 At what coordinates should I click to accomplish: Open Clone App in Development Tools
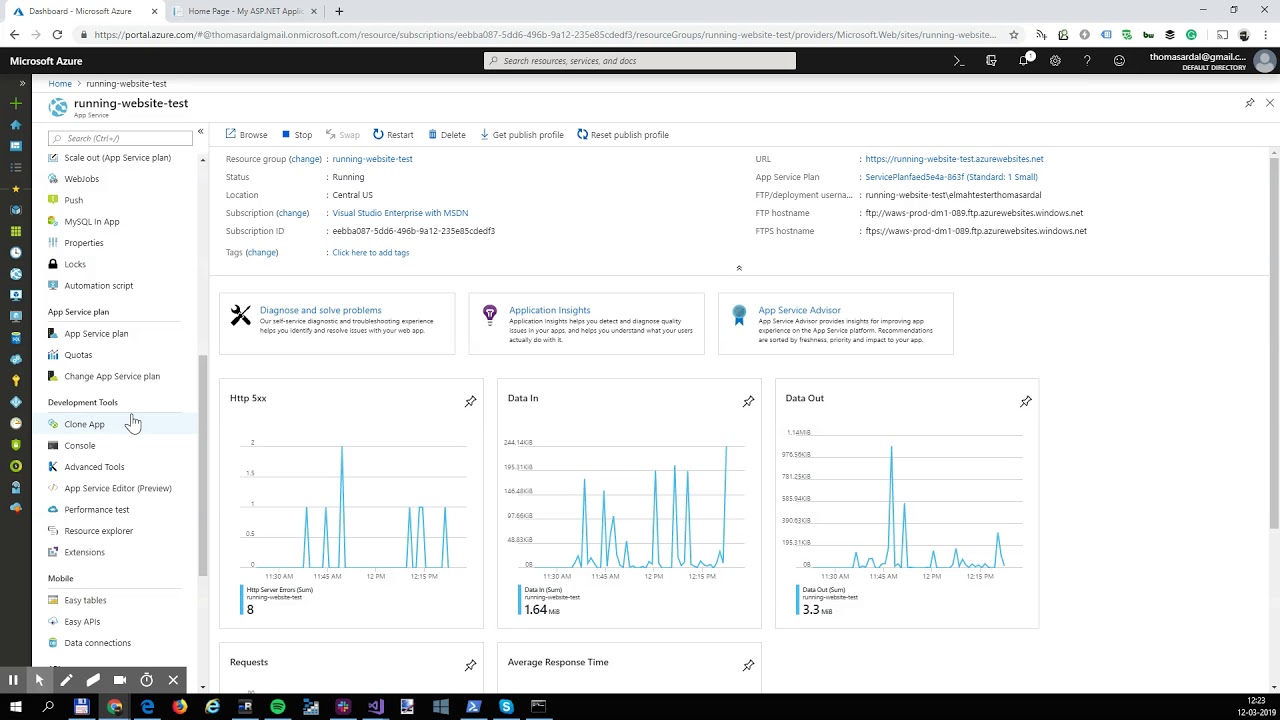(84, 424)
